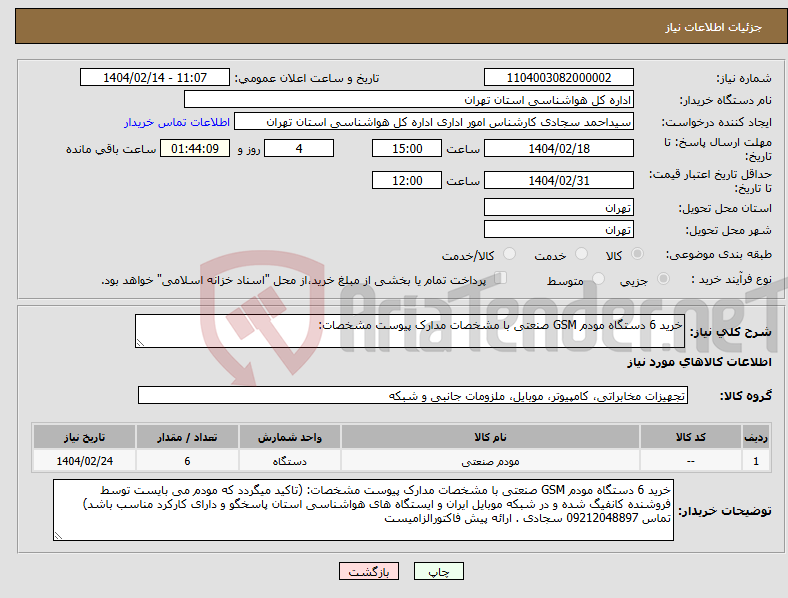Click the remaining days field showing 4
This screenshot has width=788, height=598.
[x=299, y=148]
